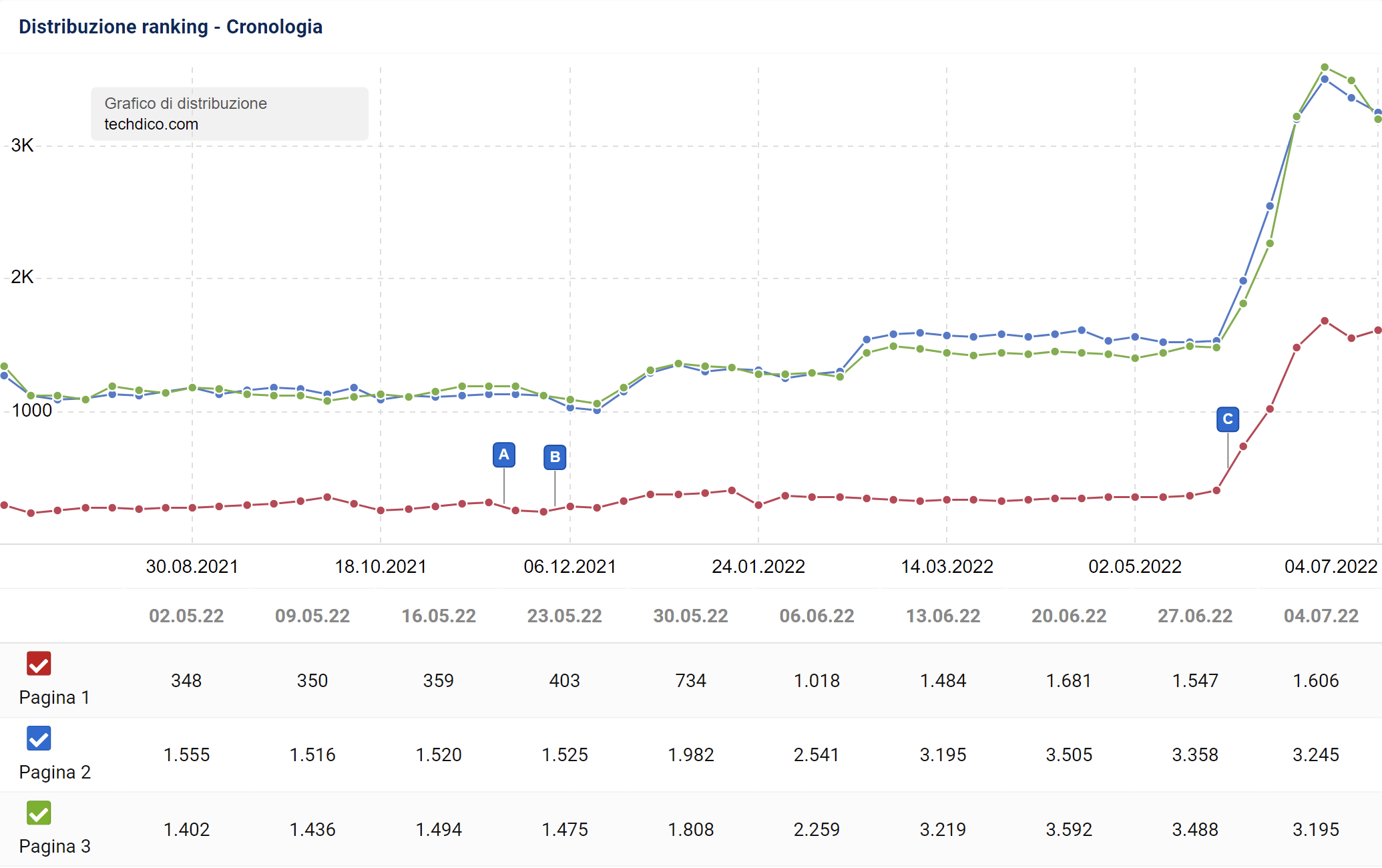1382x868 pixels.
Task: Select Pagina 3 value 3.219
Action: click(x=943, y=829)
